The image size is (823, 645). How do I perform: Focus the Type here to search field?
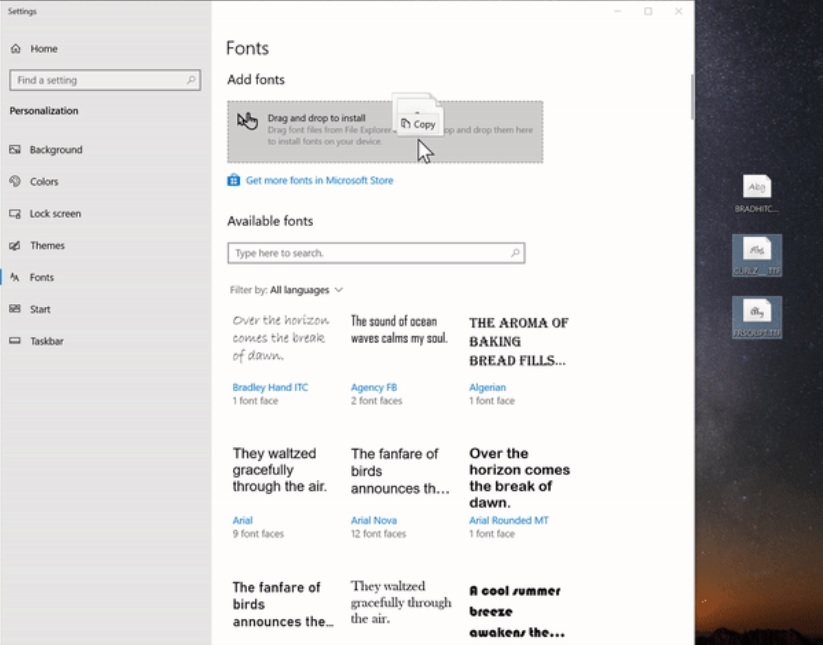(368, 253)
